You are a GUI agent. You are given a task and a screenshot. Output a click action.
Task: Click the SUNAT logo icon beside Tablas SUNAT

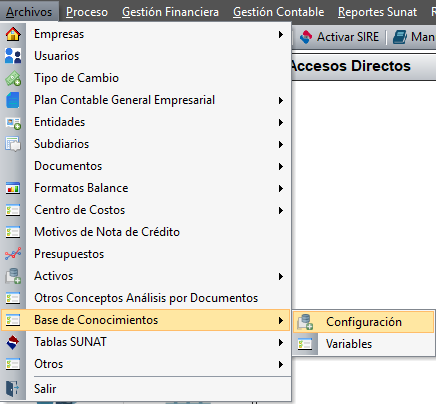click(13, 342)
